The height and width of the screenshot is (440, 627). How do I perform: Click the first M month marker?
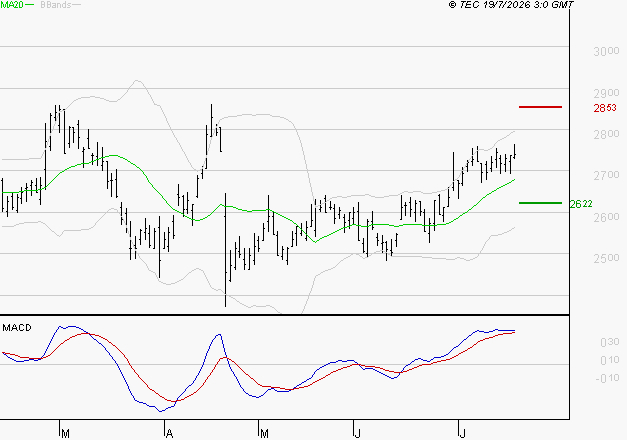[x=66, y=434]
